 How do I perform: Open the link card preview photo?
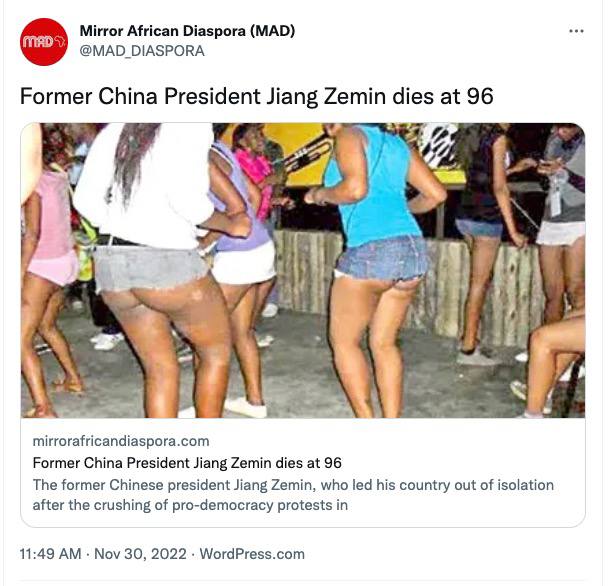pyautogui.click(x=303, y=270)
